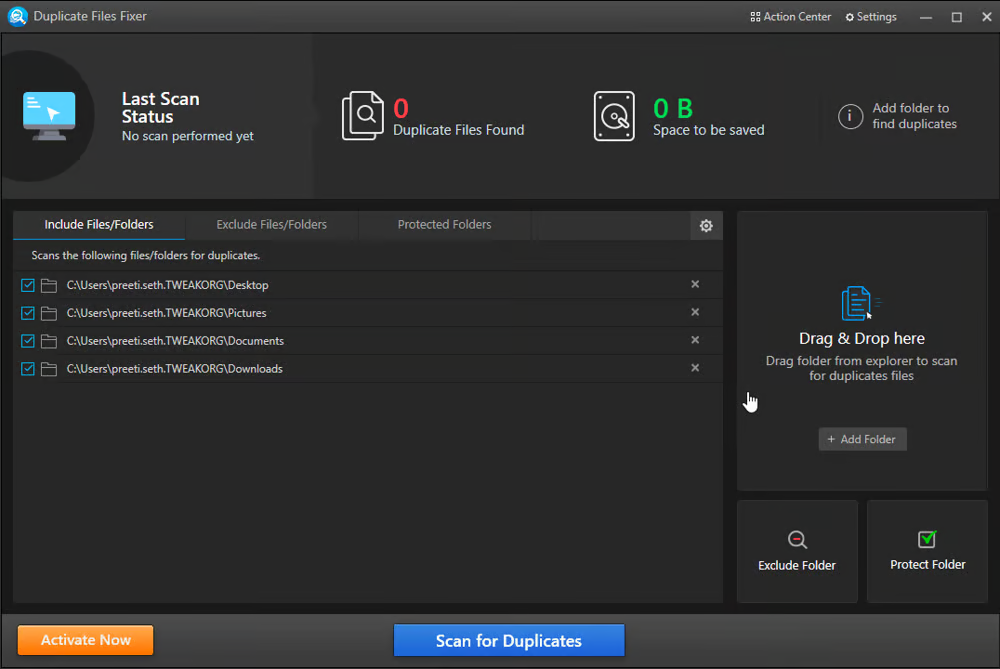Switch to the Exclude Files/Folders tab
The image size is (1000, 669).
pos(271,224)
